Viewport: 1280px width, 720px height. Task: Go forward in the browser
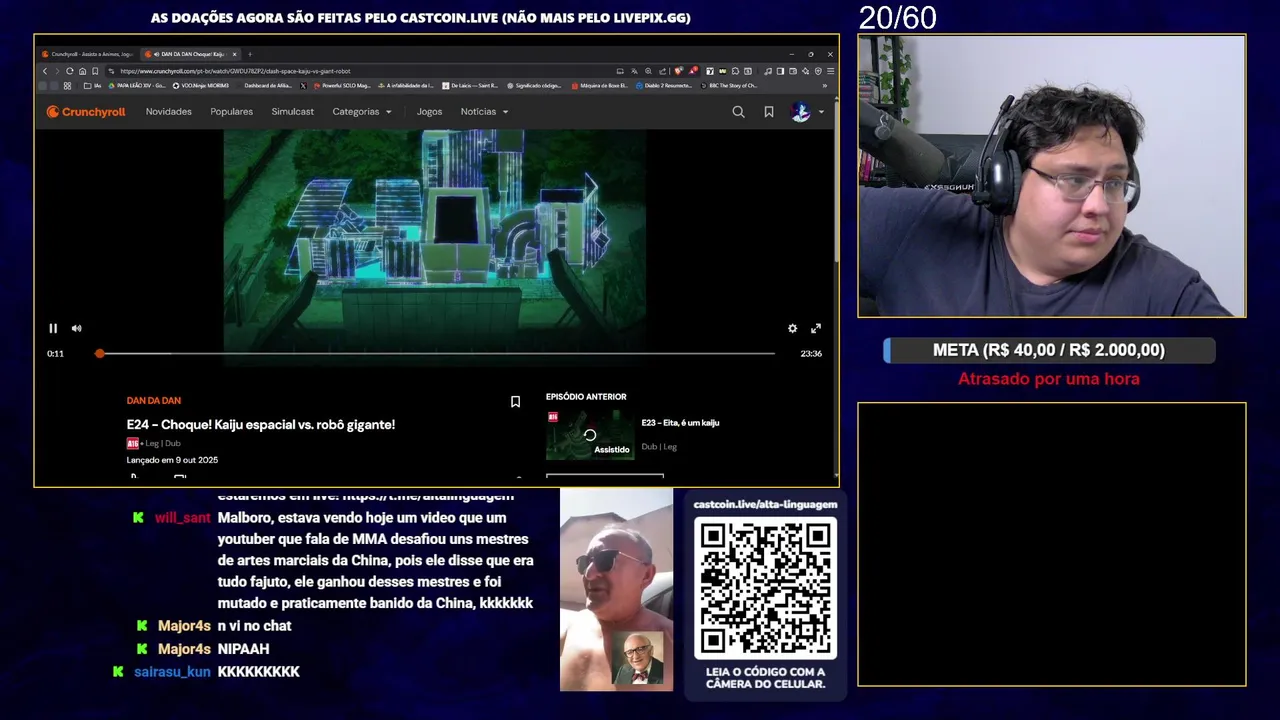click(57, 71)
